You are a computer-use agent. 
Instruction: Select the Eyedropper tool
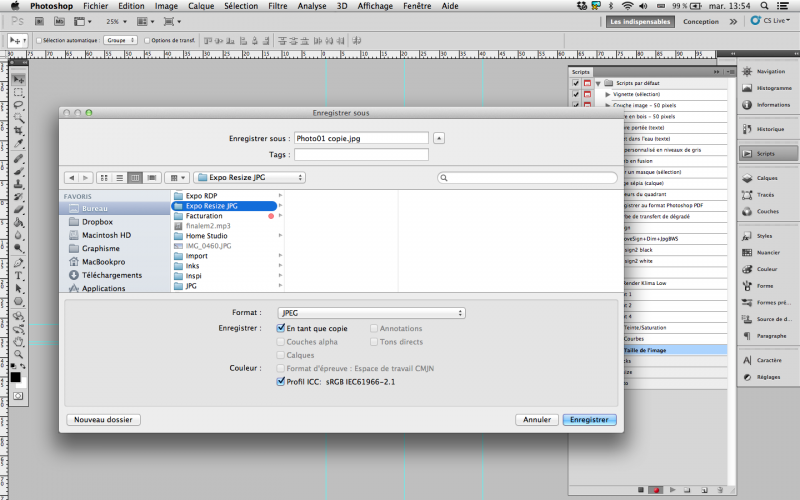[18, 143]
